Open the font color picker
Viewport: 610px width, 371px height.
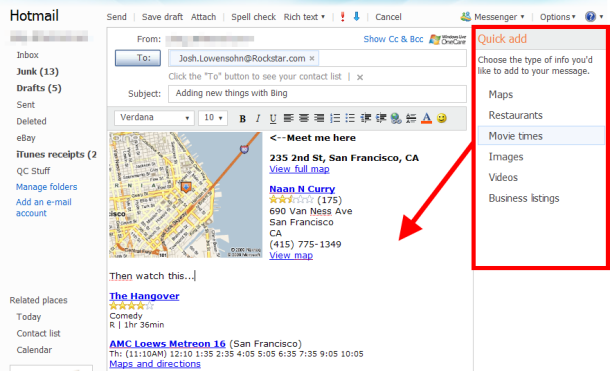point(426,118)
